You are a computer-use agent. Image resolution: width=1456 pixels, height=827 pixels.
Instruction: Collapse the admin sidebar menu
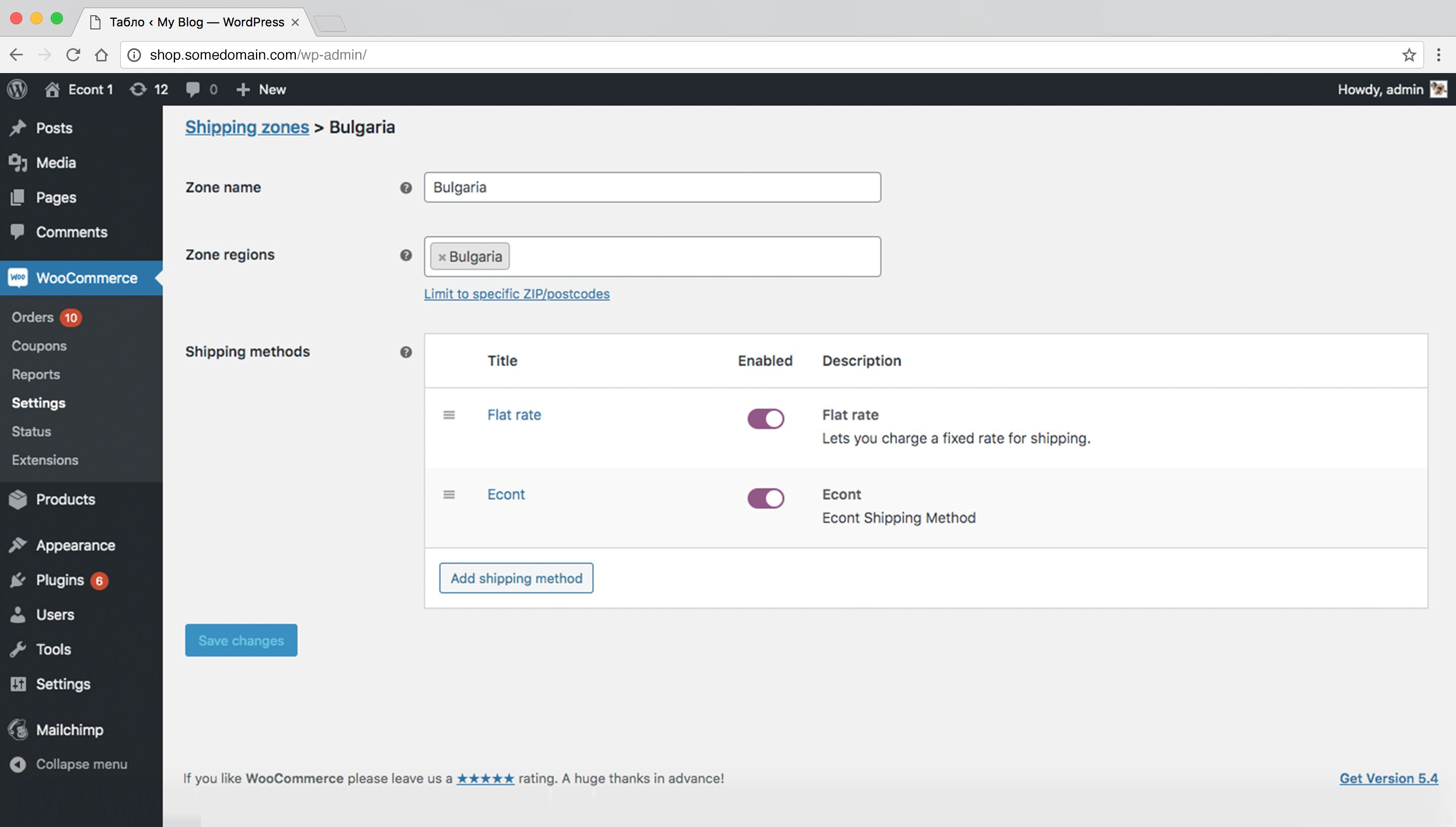[81, 765]
